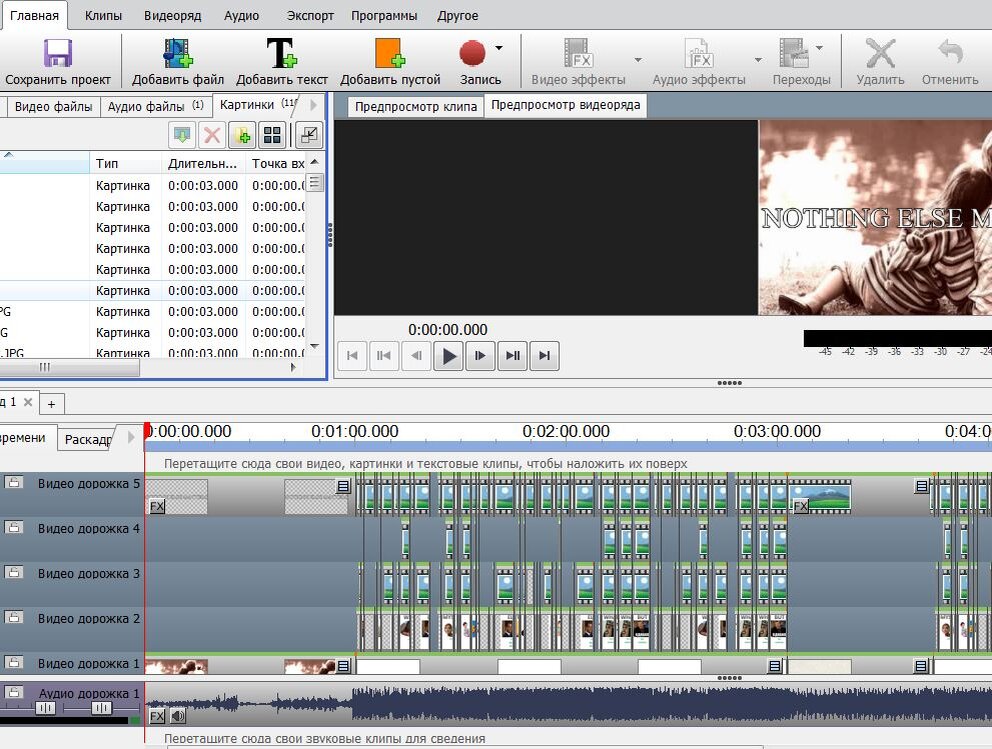Mute Audio track 1 speaker icon
Image resolution: width=992 pixels, height=749 pixels.
[178, 716]
